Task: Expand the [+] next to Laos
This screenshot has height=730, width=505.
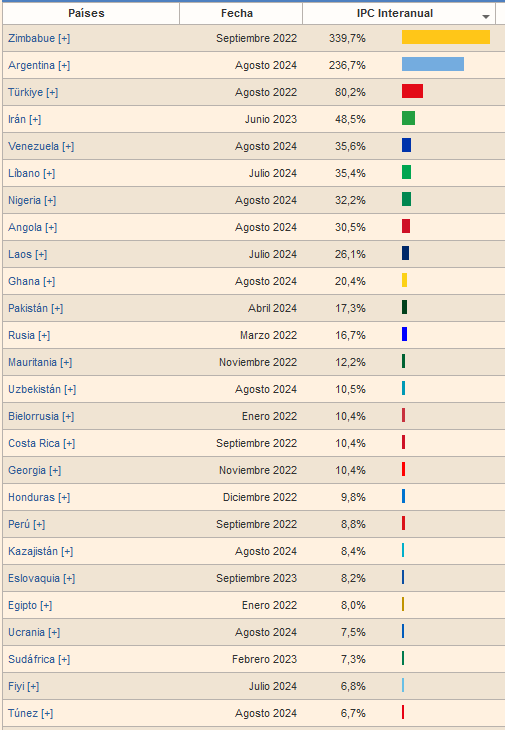Action: (x=41, y=254)
